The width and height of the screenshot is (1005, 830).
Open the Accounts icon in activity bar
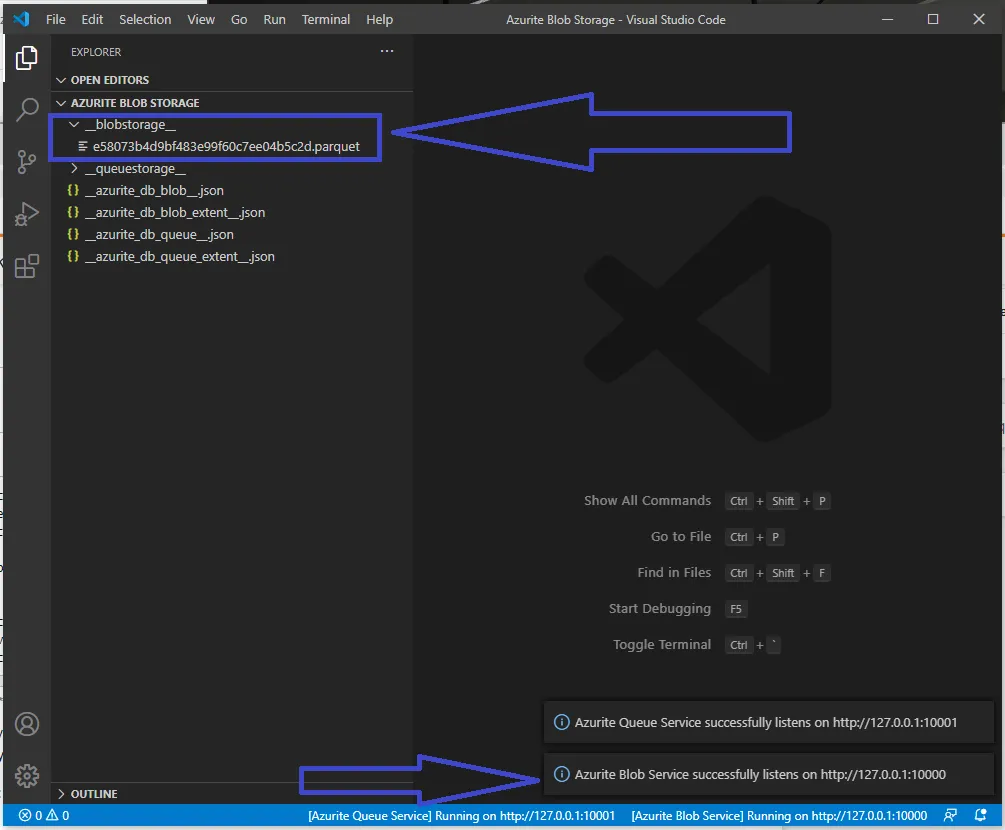(x=27, y=724)
